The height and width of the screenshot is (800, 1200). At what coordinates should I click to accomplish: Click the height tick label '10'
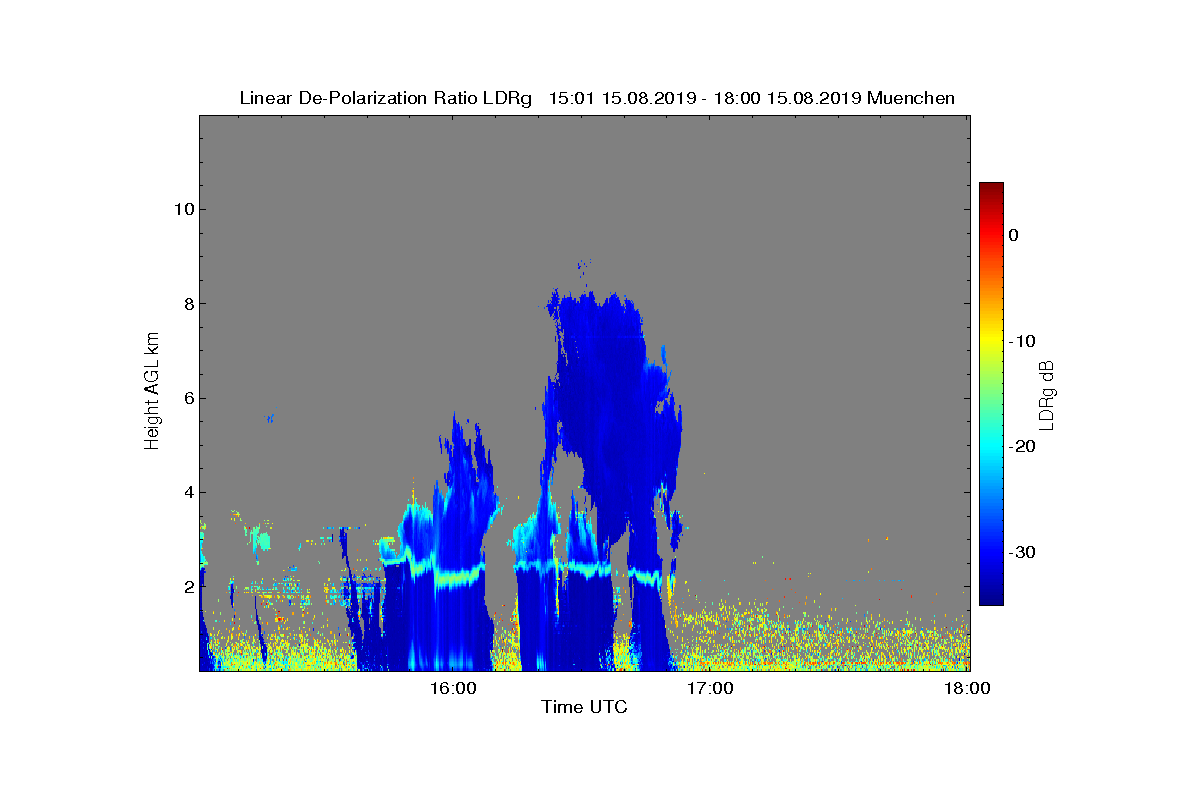[183, 209]
